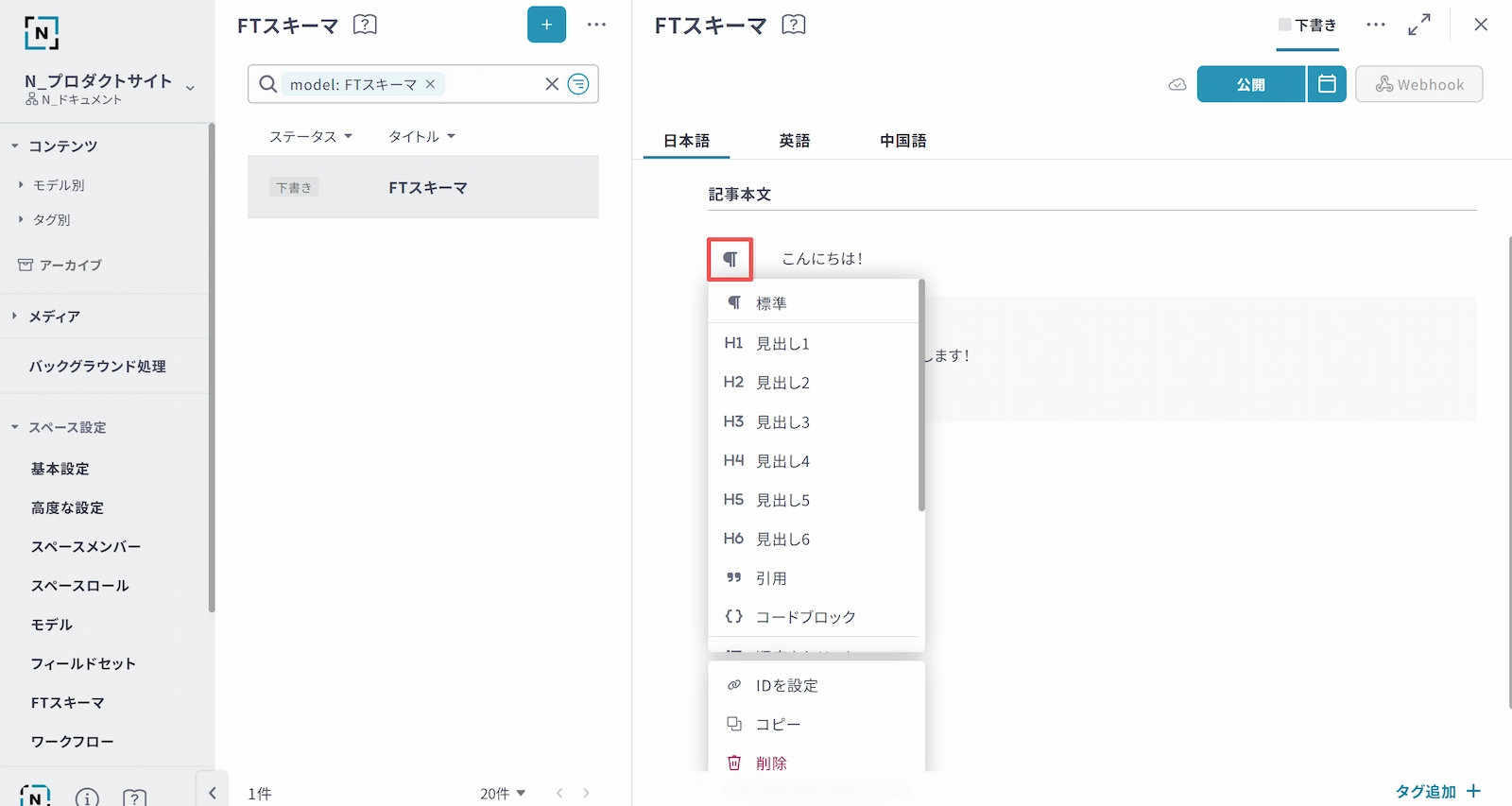Open the タイトル column dropdown
The image size is (1512, 806).
(421, 136)
